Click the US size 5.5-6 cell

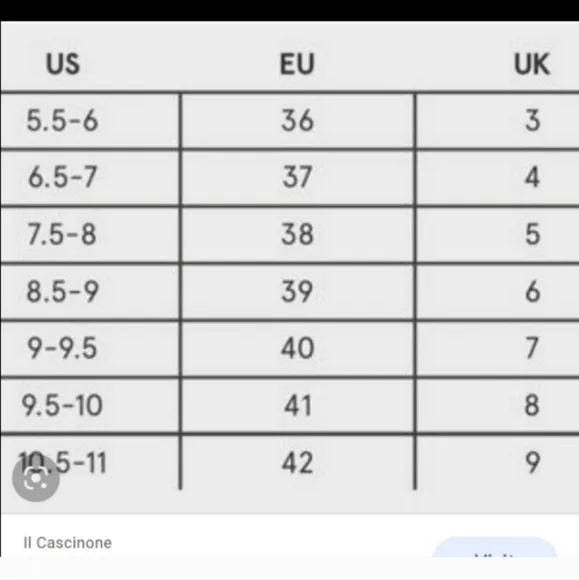coord(90,121)
